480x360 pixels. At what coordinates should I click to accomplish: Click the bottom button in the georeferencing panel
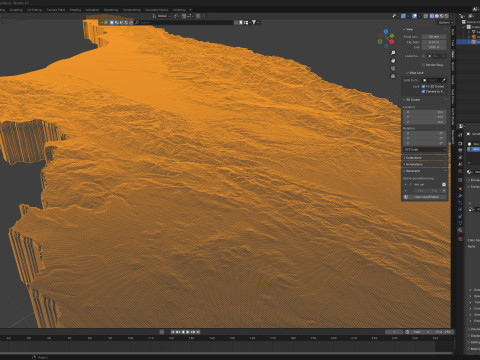coord(424,197)
